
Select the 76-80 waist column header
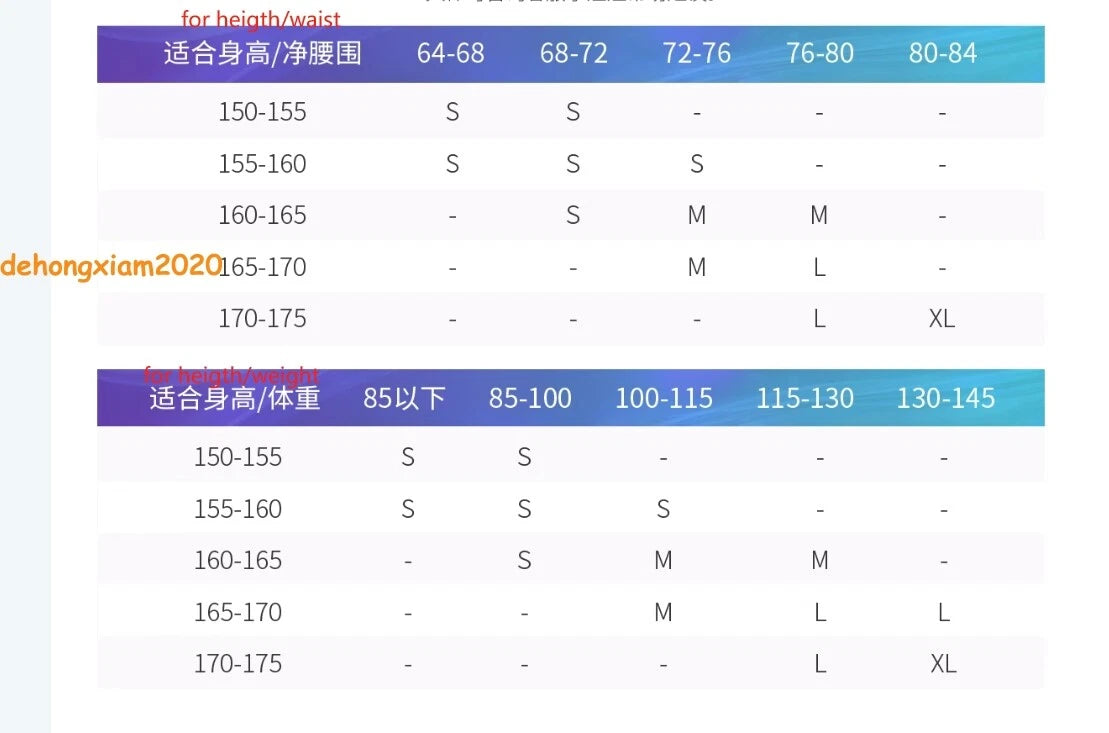pos(820,53)
